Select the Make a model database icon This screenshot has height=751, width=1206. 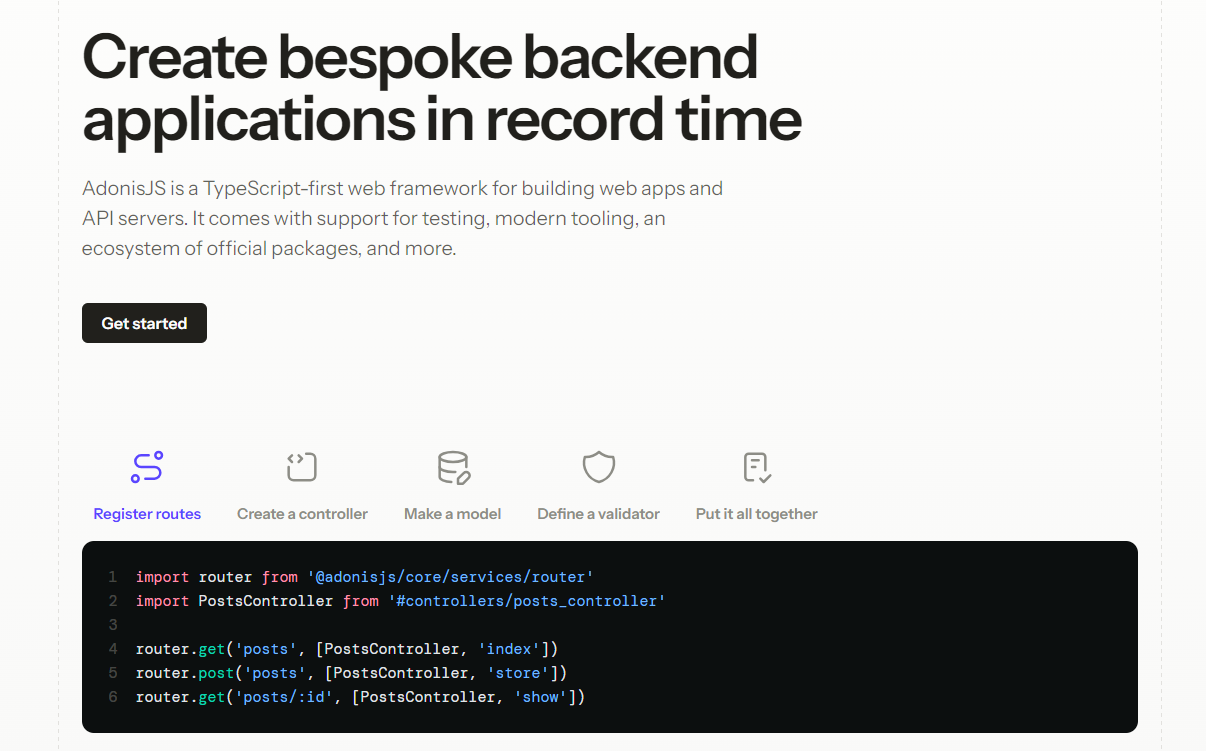click(453, 467)
